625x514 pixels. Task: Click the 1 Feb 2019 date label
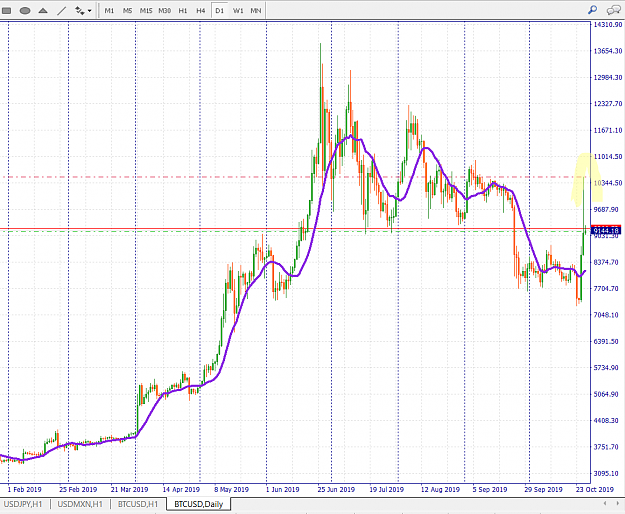(x=24, y=489)
